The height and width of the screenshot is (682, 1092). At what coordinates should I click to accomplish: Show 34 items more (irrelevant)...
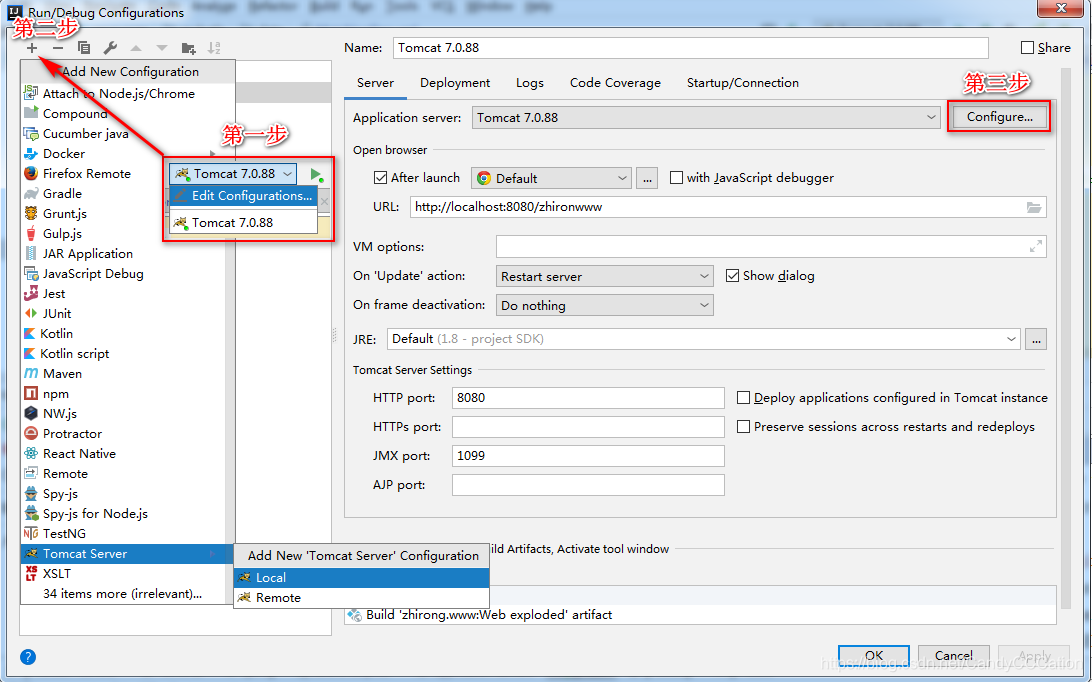click(x=123, y=594)
